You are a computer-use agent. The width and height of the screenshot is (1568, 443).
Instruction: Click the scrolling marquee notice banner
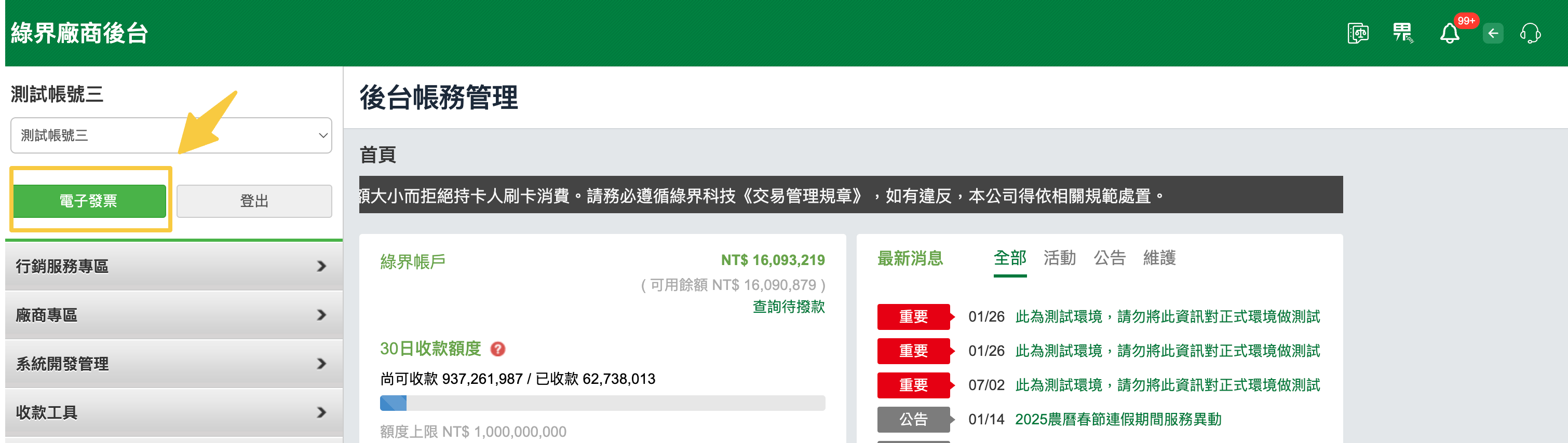click(x=851, y=195)
